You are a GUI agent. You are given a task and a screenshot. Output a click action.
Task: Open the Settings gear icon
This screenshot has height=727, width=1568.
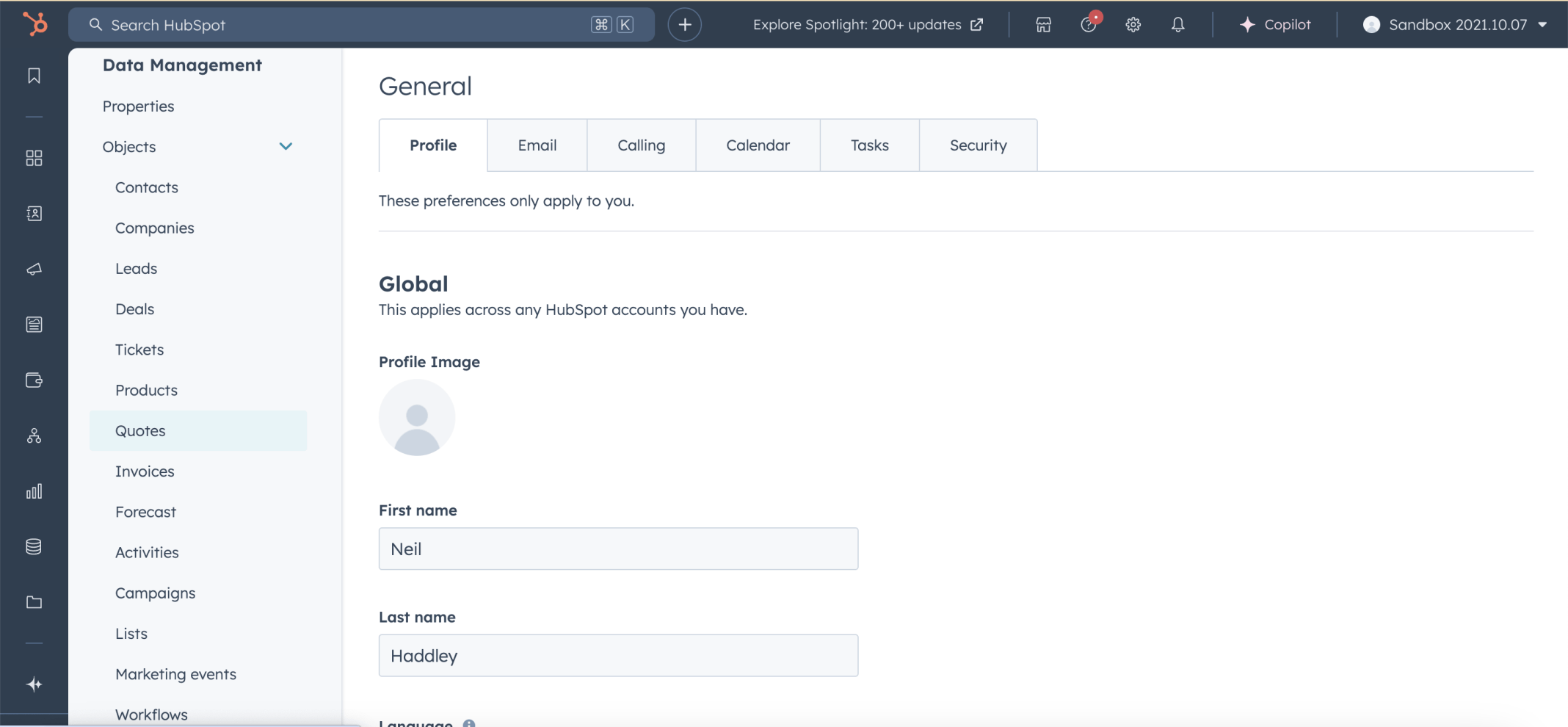click(x=1133, y=24)
